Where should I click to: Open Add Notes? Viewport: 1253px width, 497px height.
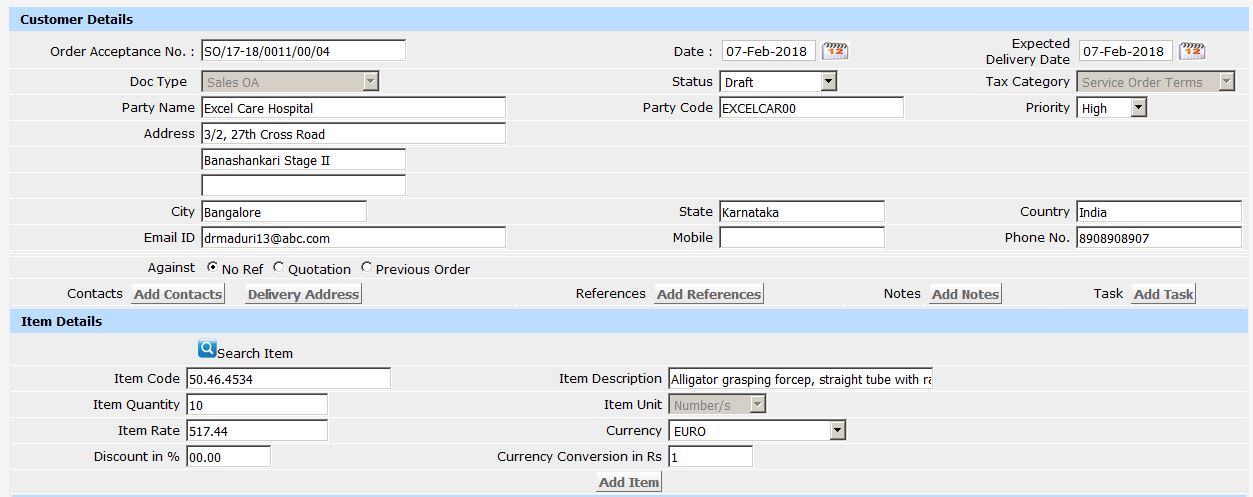click(x=965, y=294)
